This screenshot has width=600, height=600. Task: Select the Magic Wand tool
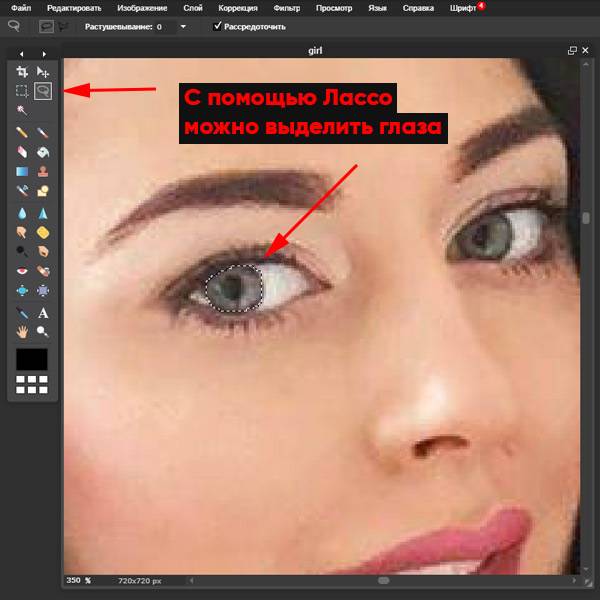click(22, 110)
